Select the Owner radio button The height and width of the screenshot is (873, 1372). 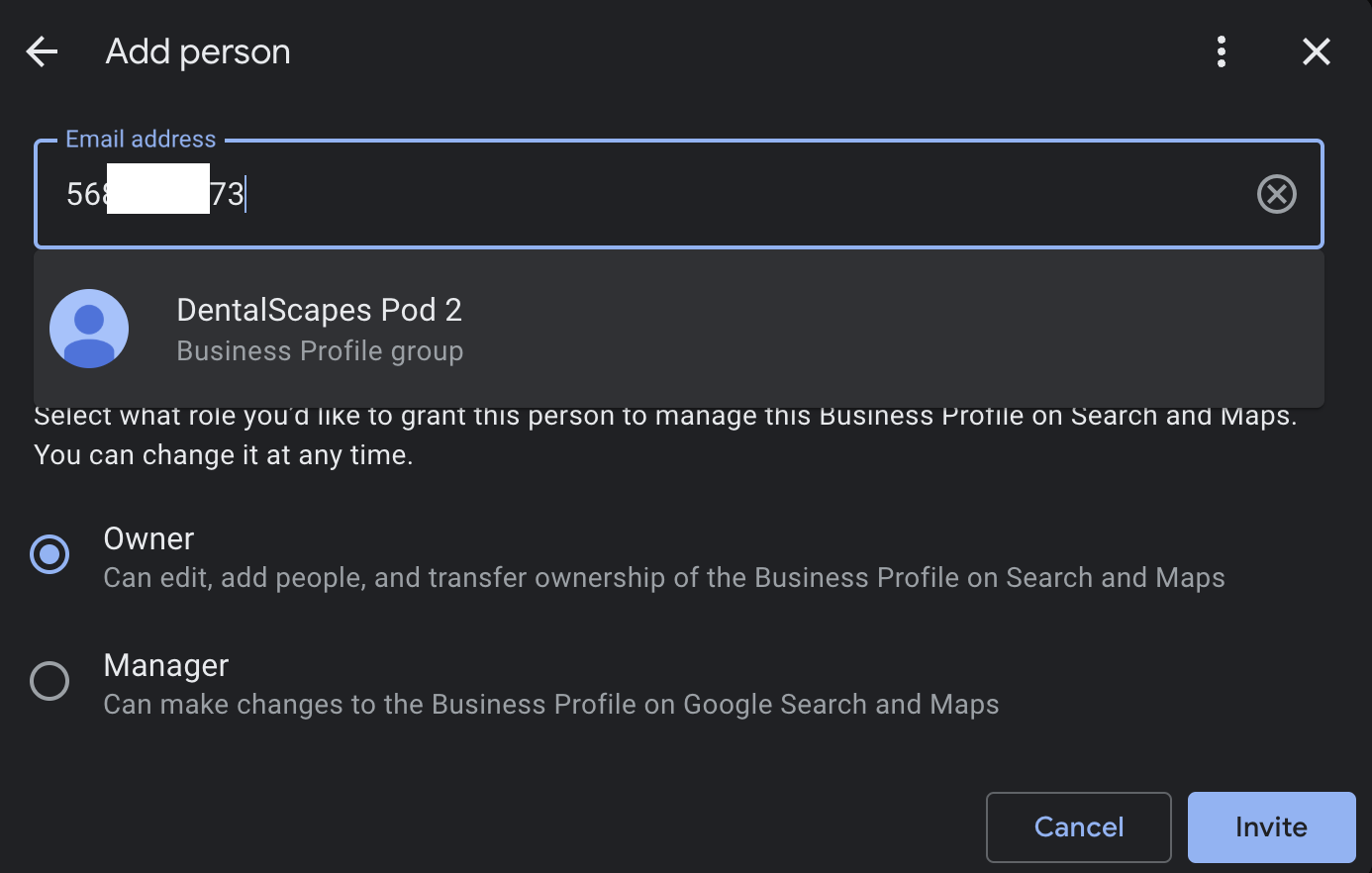(x=49, y=554)
